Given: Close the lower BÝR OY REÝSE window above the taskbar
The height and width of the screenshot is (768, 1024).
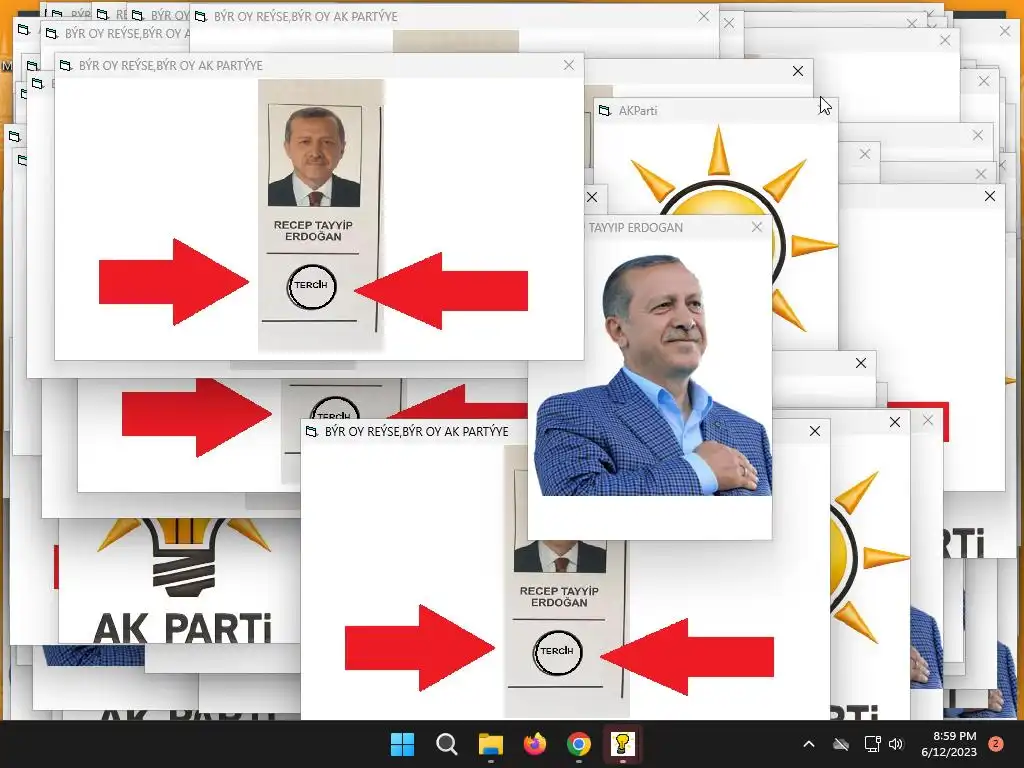Looking at the screenshot, I should 815,431.
